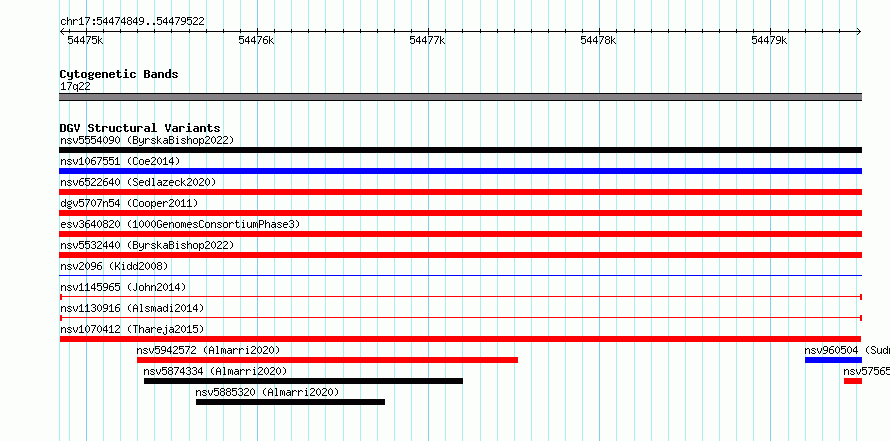Open the nsv1145965 (John2014) label
The image size is (890, 441).
point(123,287)
